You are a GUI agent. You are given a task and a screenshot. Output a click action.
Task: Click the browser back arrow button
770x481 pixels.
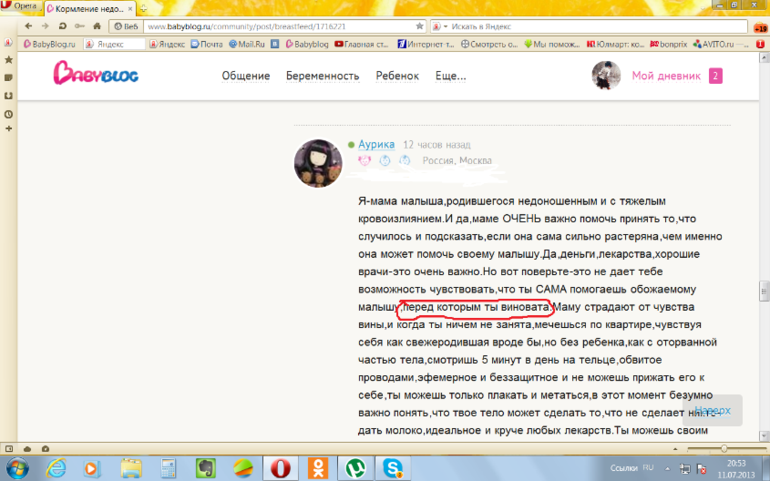(x=28, y=27)
